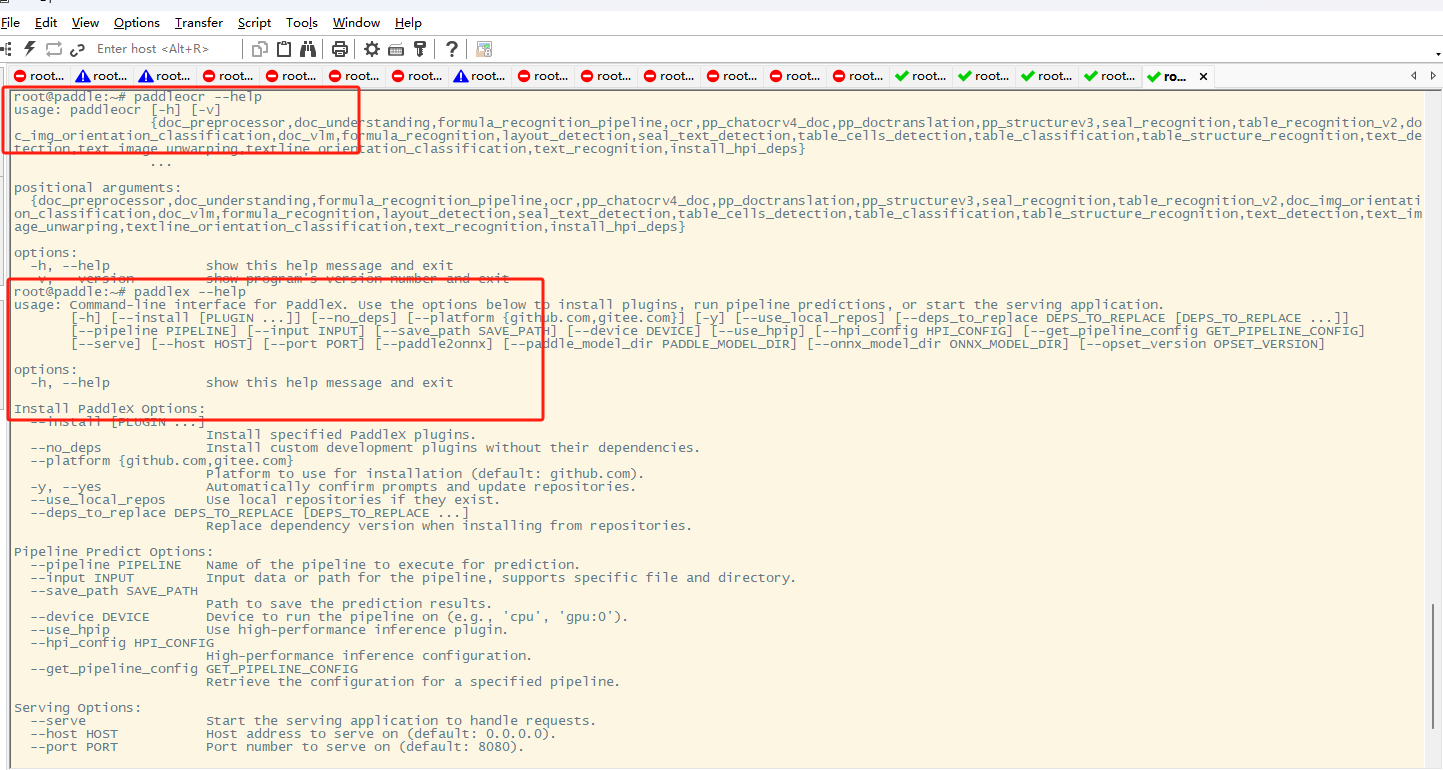Viewport: 1443px width, 770px height.
Task: Click 'Install specified PaddleX plugins.' text
Action: click(342, 435)
